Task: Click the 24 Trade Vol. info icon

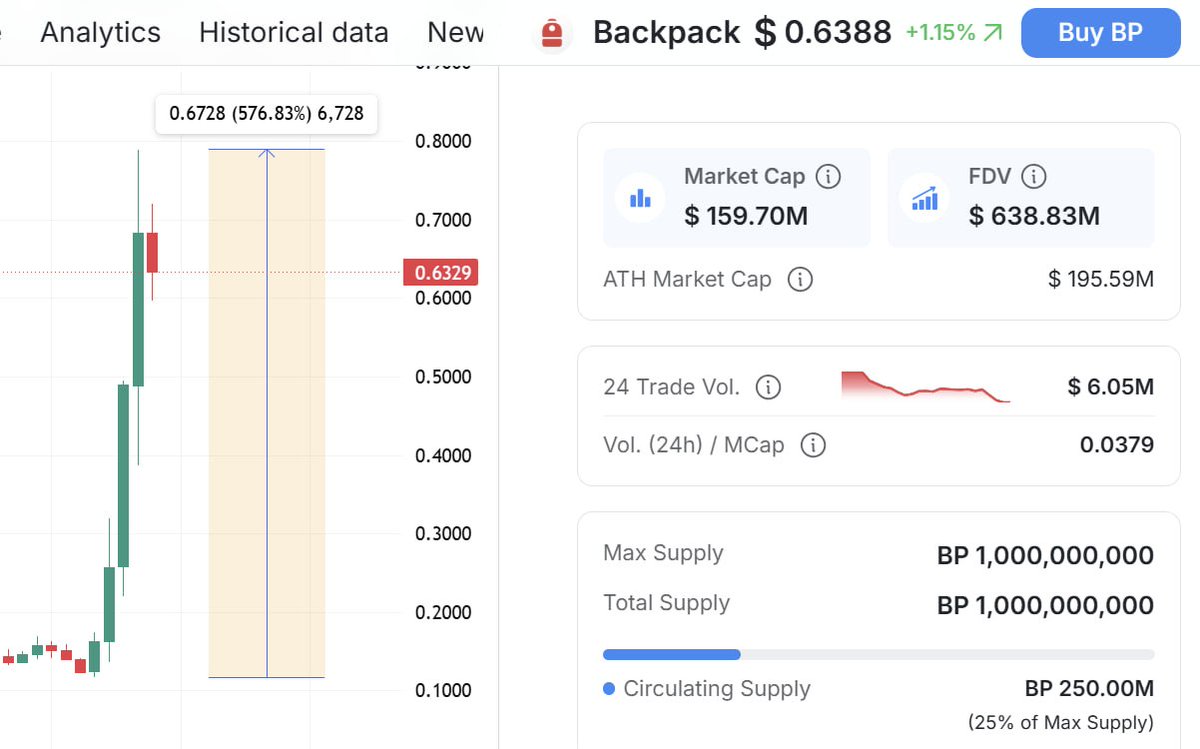Action: tap(768, 387)
